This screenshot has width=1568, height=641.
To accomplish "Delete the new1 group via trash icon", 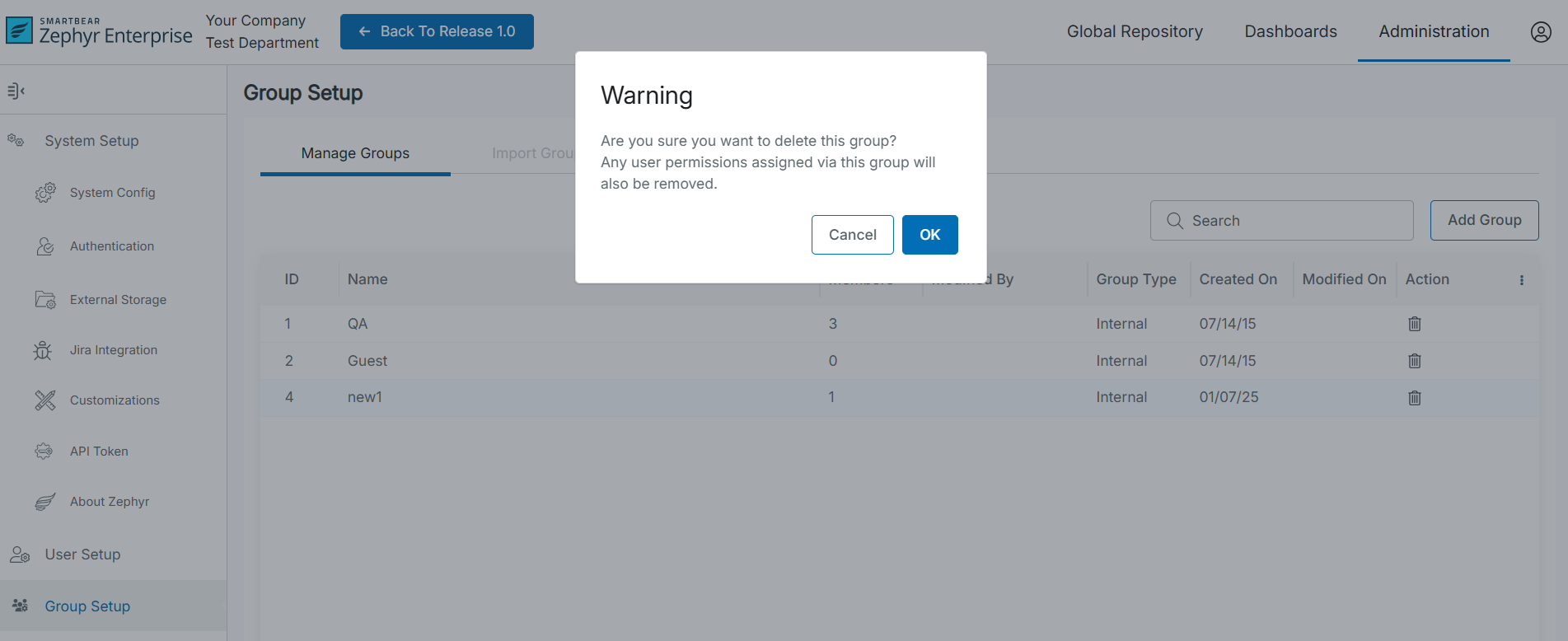I will [x=1414, y=398].
